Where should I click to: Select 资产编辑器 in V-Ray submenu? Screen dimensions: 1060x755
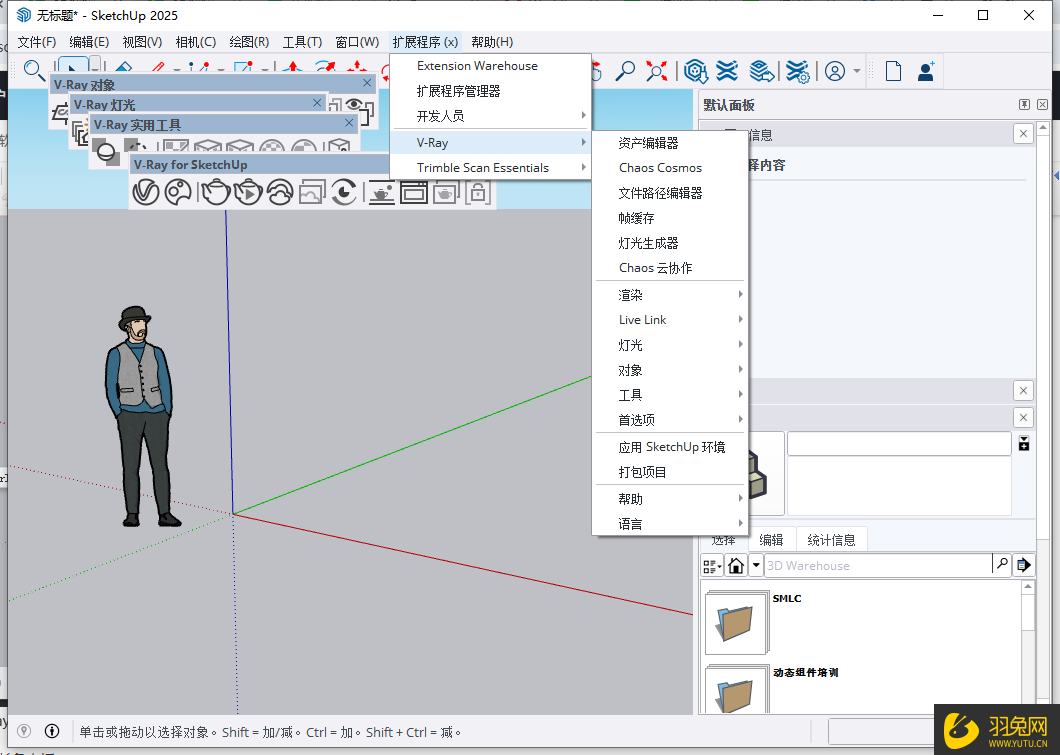pos(670,143)
